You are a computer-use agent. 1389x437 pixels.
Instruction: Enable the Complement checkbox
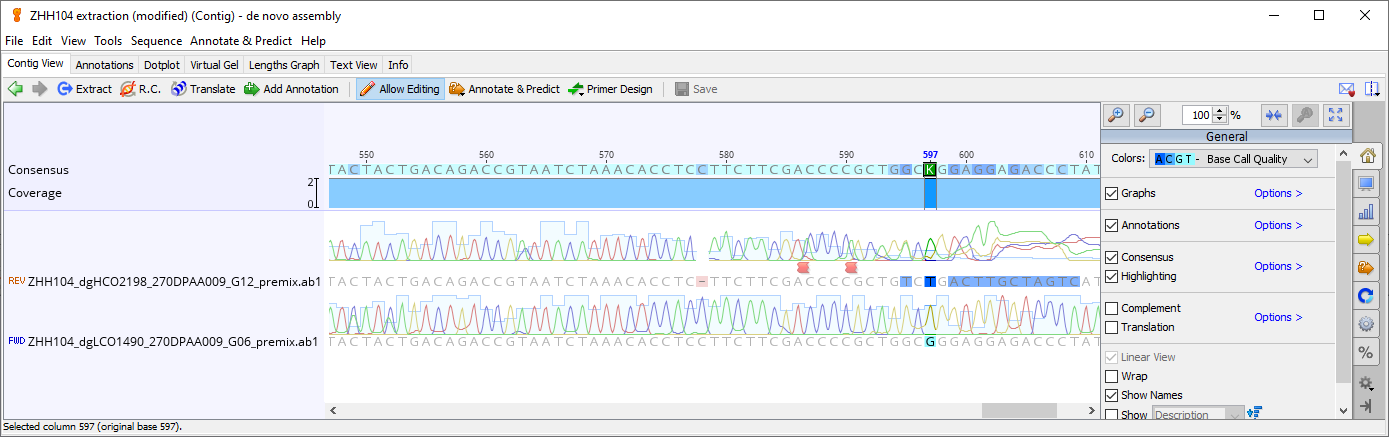1111,308
